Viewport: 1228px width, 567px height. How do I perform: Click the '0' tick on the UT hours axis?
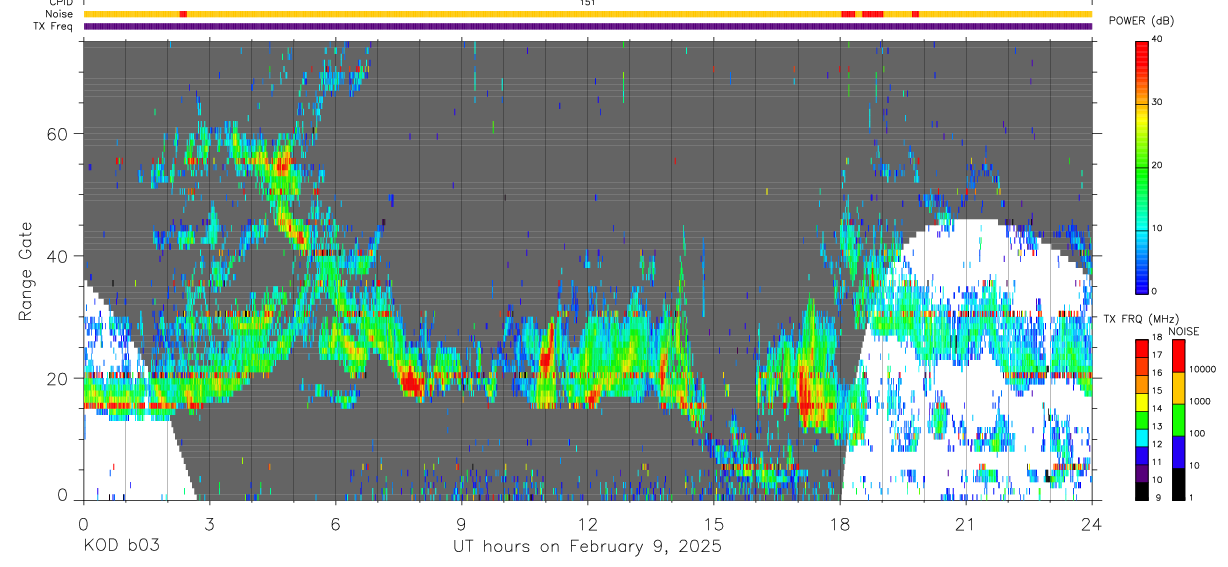pyautogui.click(x=83, y=525)
